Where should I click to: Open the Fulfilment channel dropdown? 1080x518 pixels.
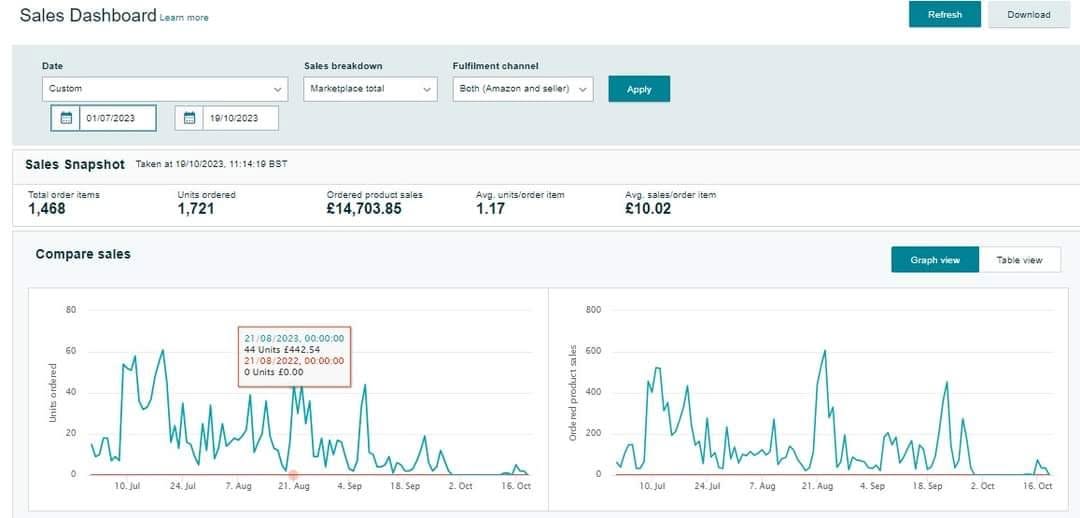point(523,89)
